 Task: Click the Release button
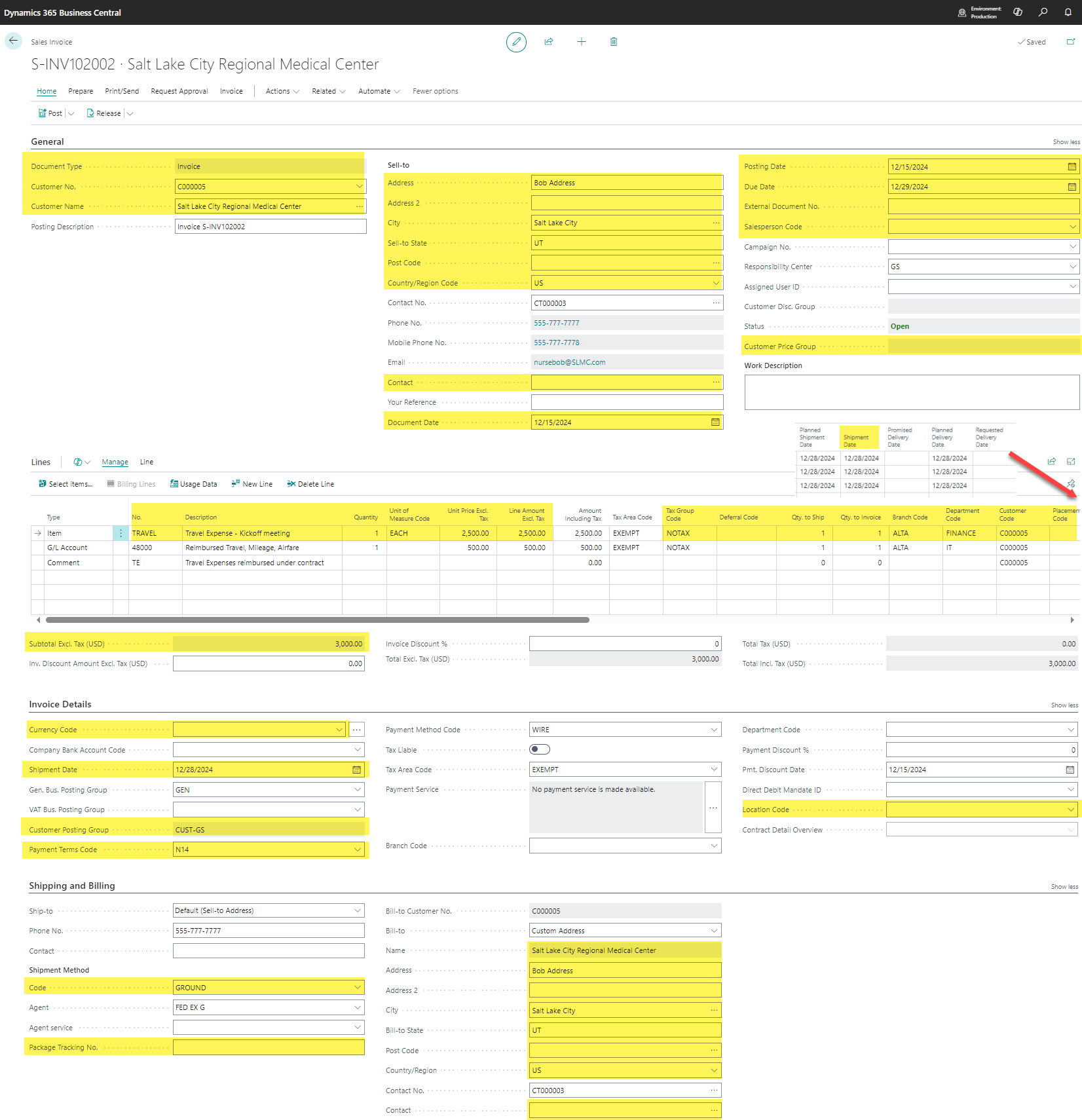(104, 113)
